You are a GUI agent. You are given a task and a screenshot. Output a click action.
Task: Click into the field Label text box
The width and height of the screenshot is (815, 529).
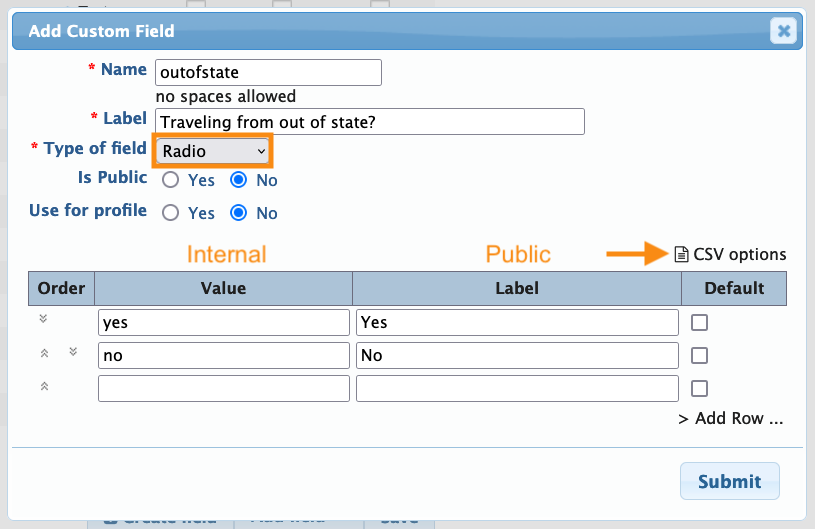coord(369,122)
